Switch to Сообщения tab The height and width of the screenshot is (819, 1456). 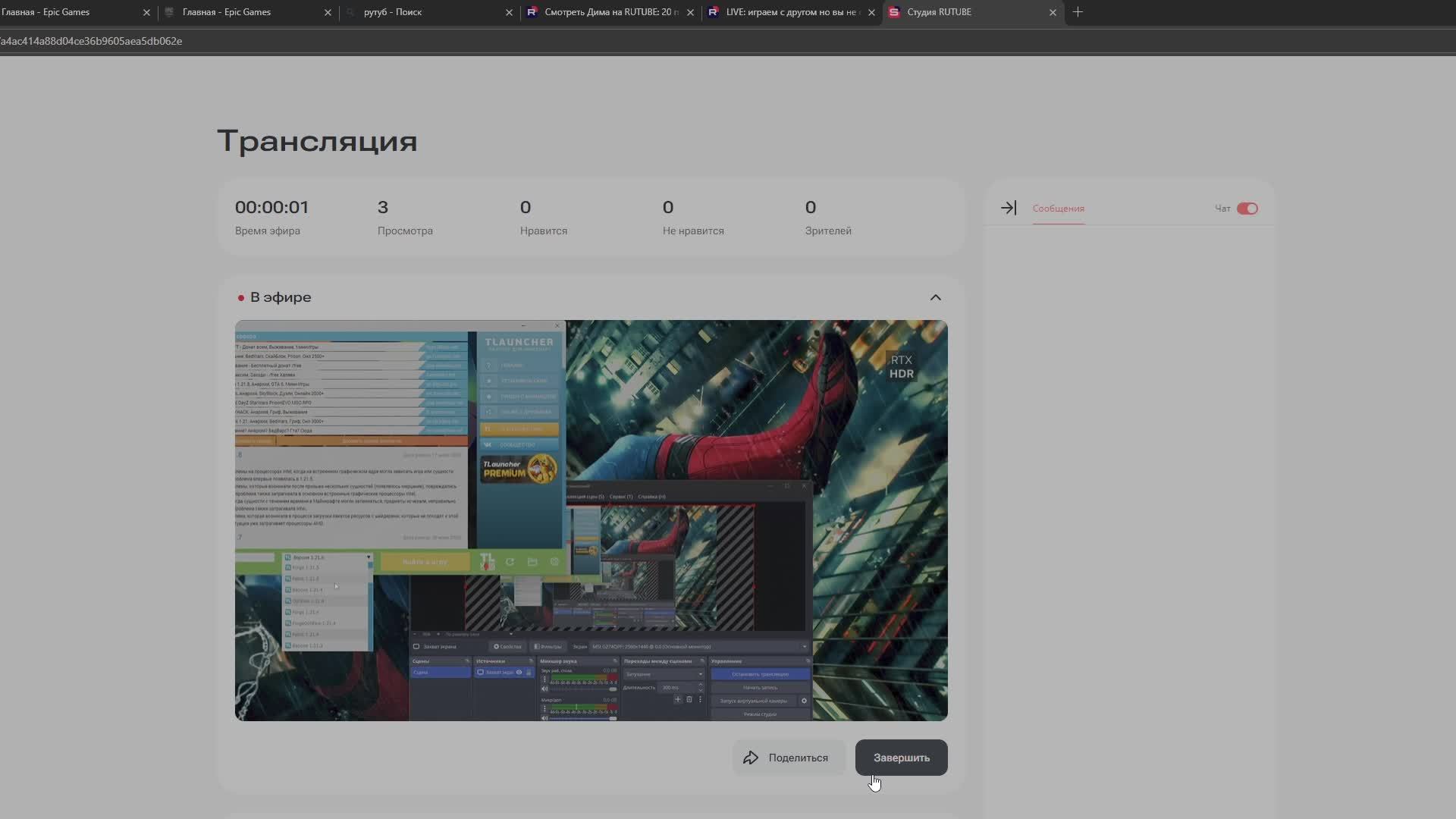click(1058, 209)
